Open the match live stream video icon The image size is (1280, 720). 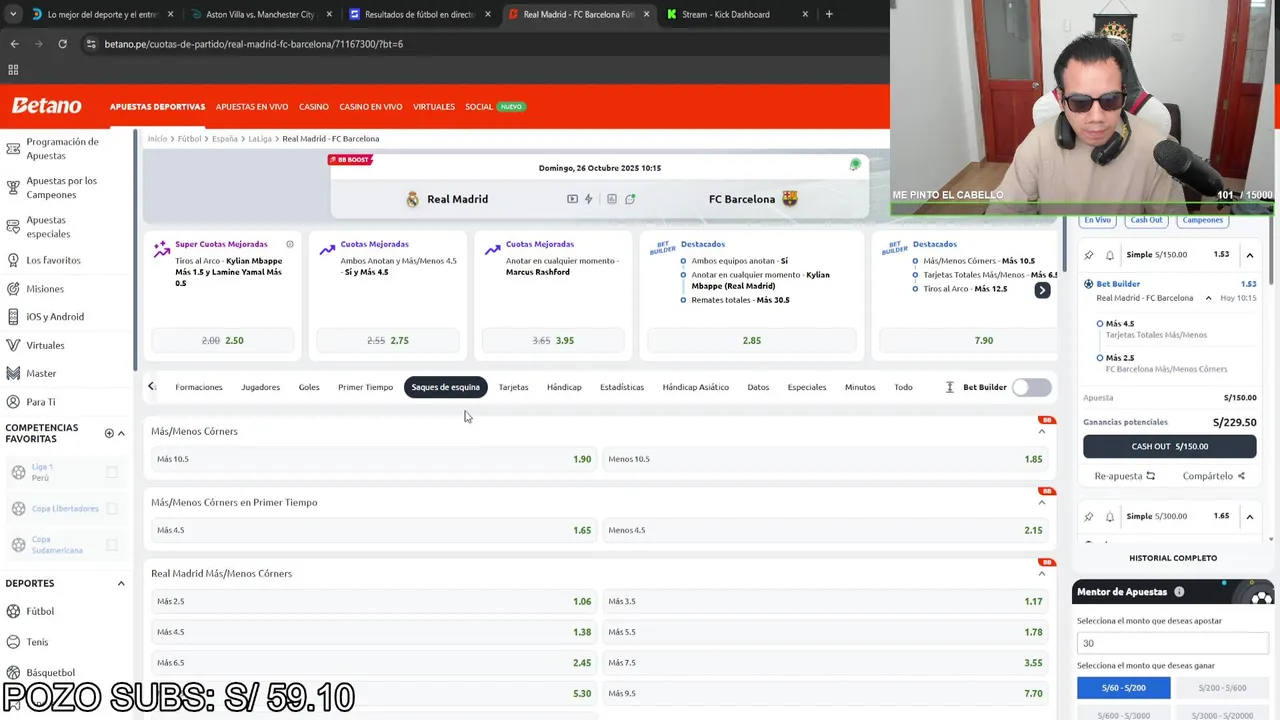pyautogui.click(x=572, y=199)
